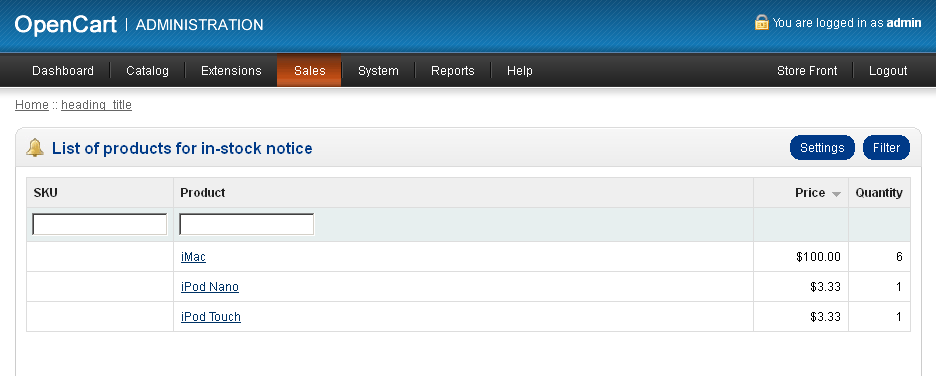Open the Catalog menu
This screenshot has width=936, height=376.
tap(147, 70)
